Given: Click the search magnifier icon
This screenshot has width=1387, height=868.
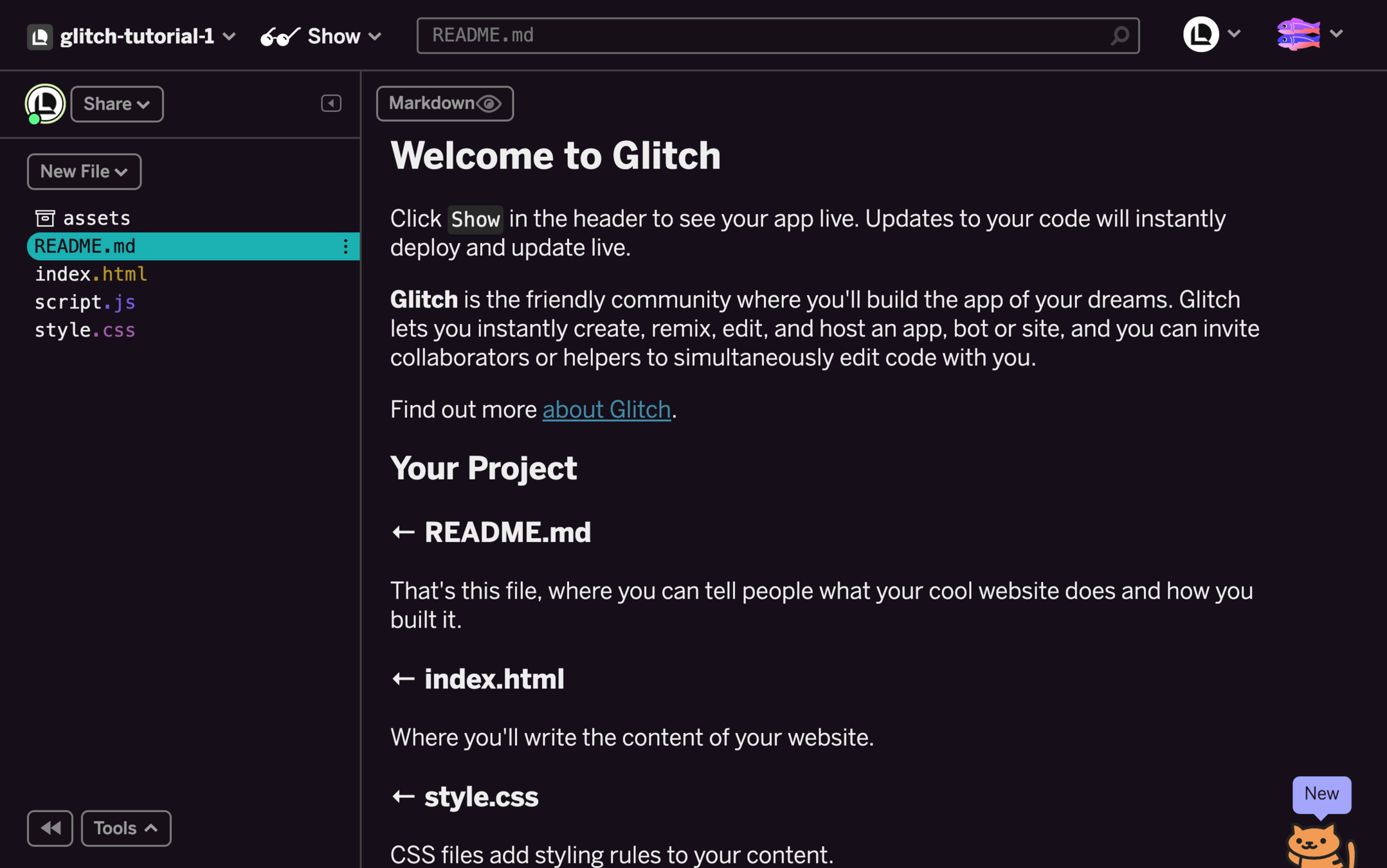Looking at the screenshot, I should coord(1120,35).
